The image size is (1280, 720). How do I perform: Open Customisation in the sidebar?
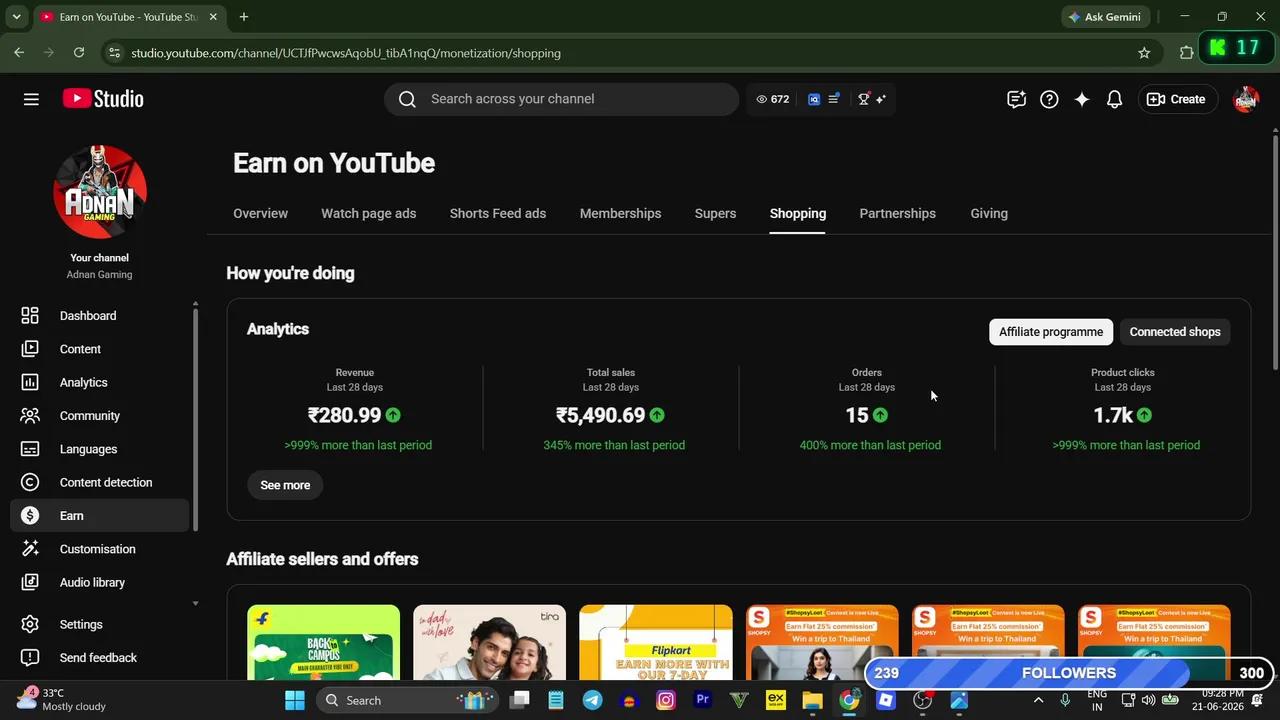click(100, 549)
